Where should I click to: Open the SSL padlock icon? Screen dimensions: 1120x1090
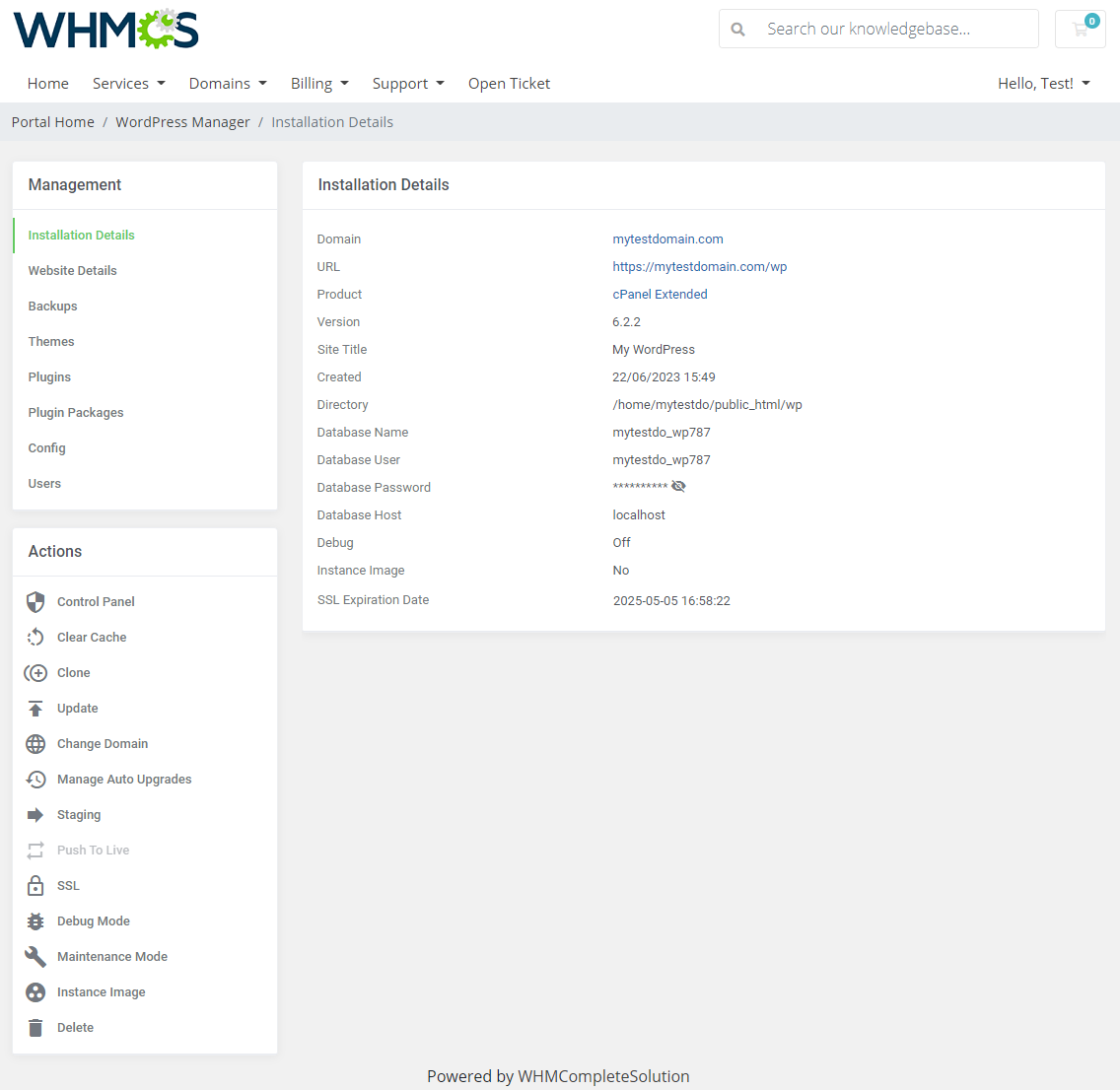[35, 885]
